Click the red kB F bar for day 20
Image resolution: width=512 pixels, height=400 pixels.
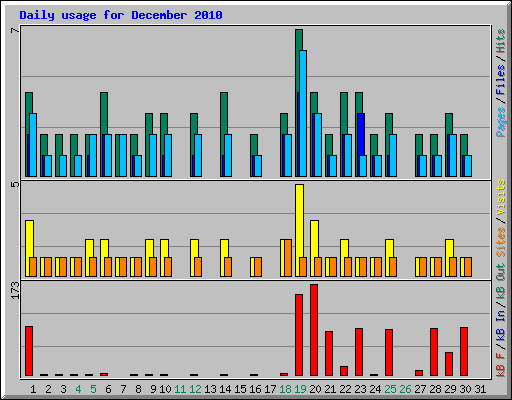314,330
